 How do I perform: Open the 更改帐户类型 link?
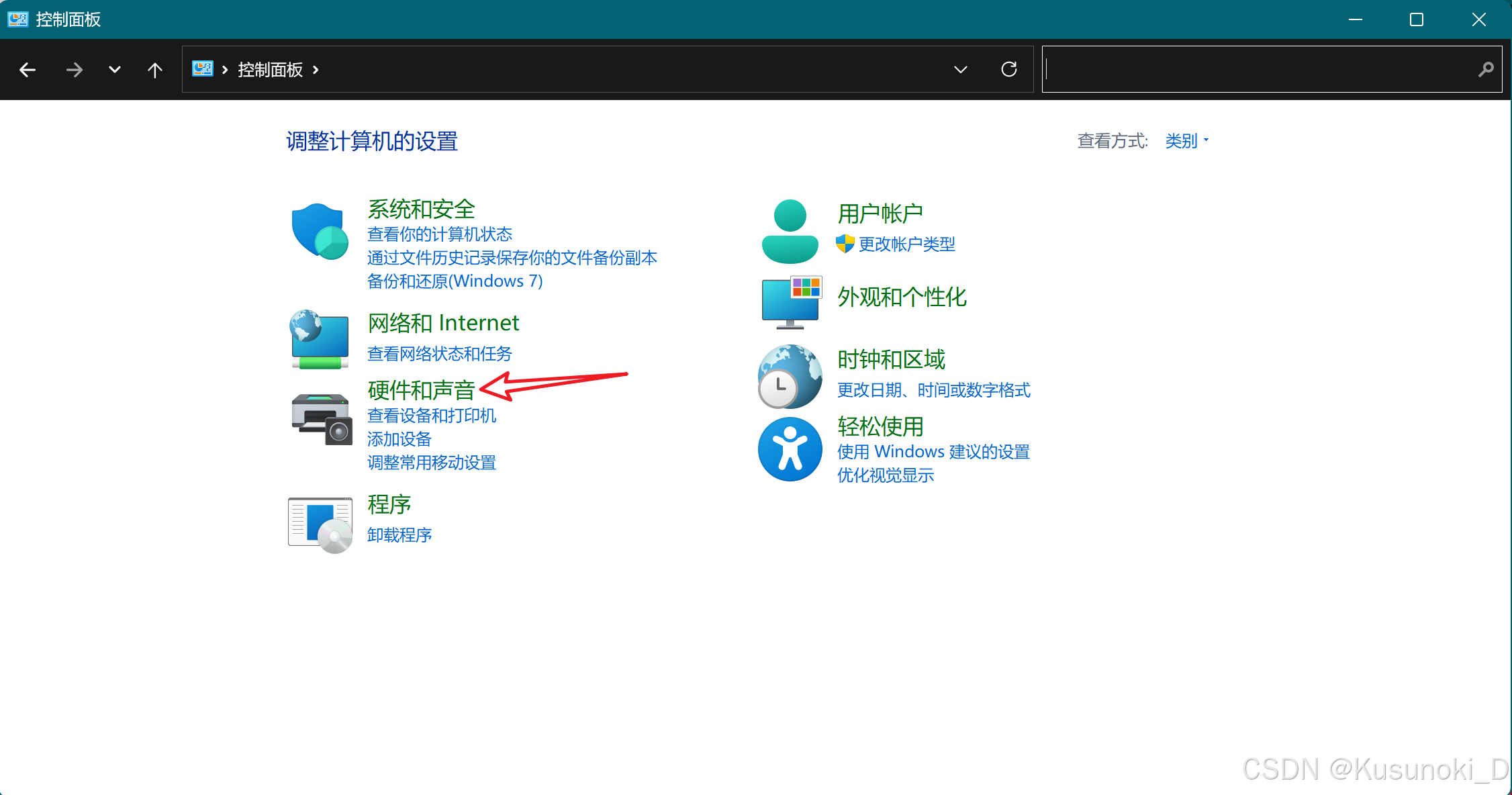906,244
